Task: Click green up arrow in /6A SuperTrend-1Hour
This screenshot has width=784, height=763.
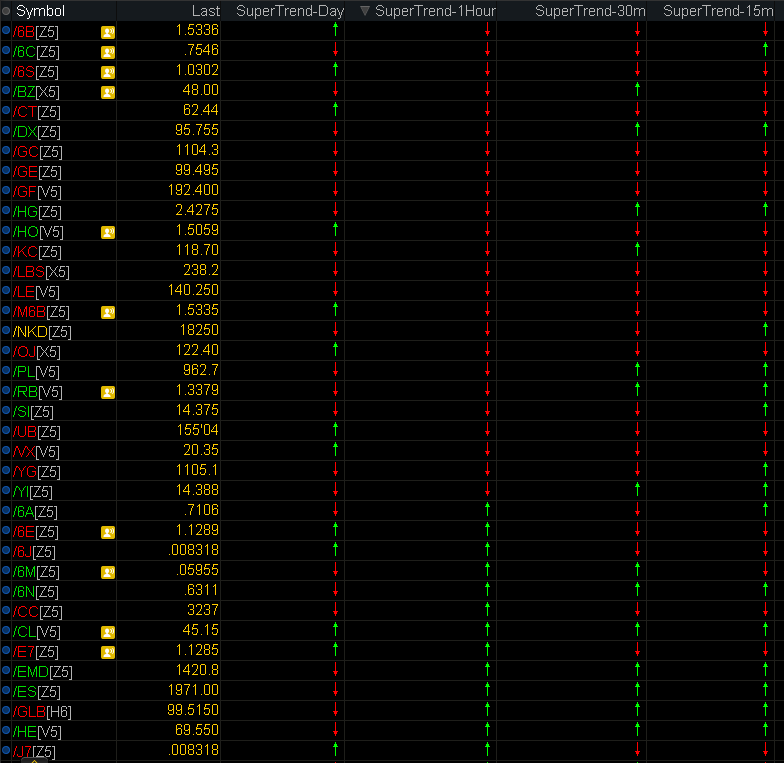Action: point(488,510)
